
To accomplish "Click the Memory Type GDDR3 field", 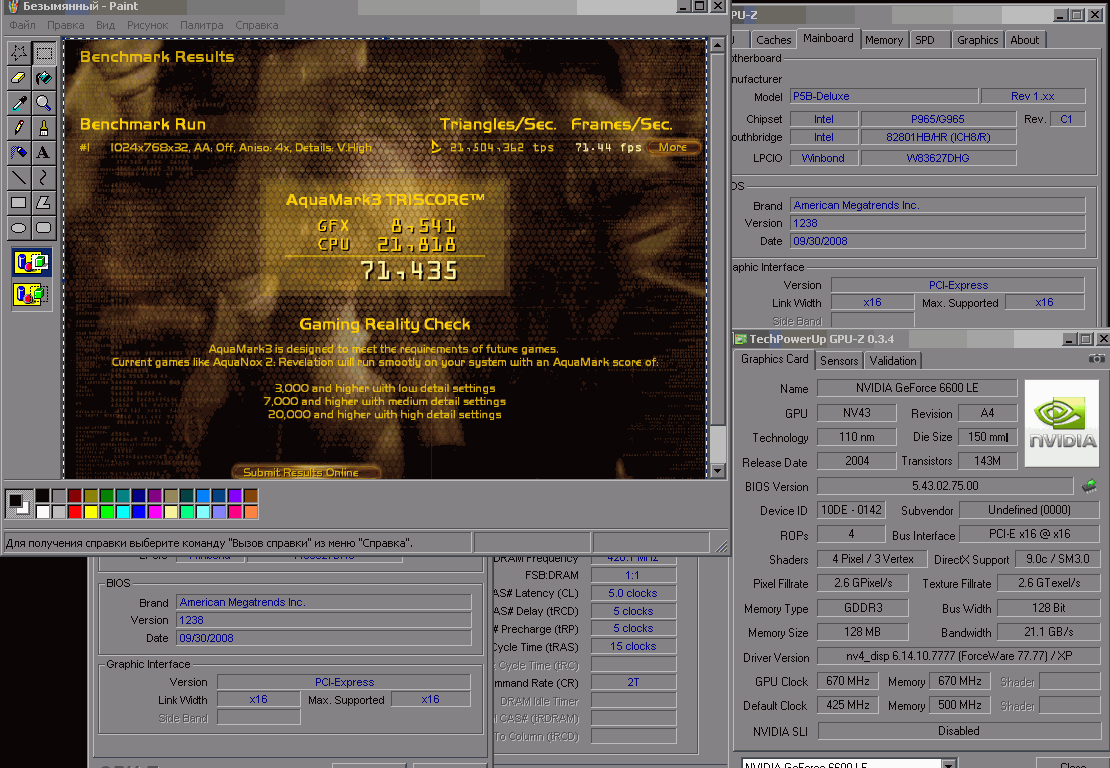I will point(863,607).
